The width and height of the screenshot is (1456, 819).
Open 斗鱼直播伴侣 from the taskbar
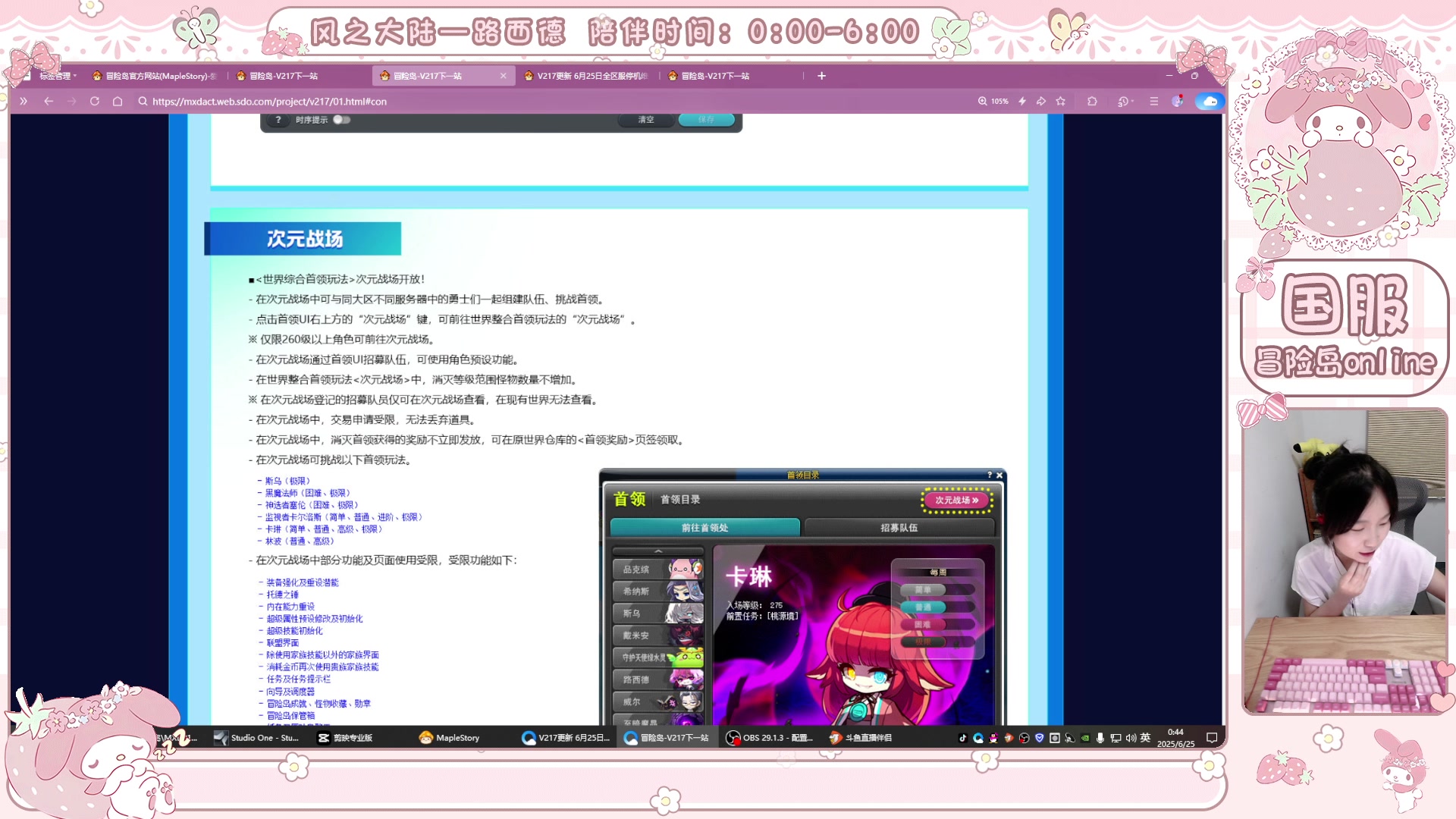click(x=861, y=738)
